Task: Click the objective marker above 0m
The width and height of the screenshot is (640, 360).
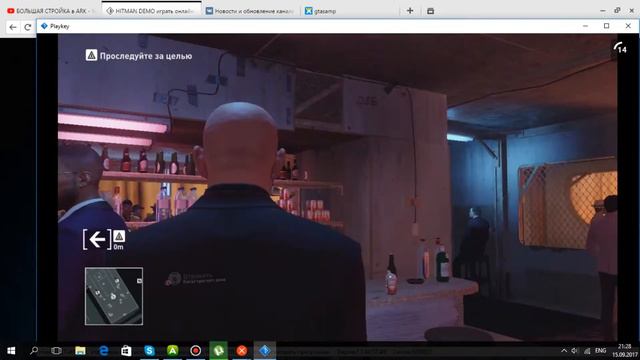Action: [x=119, y=236]
